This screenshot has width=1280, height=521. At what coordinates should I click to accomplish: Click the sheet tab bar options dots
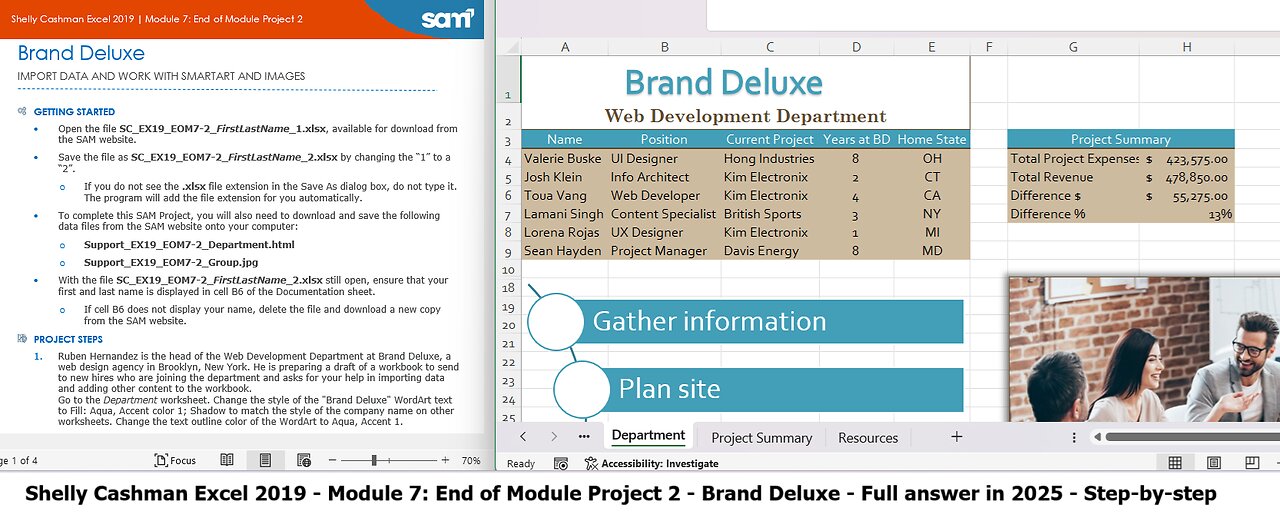[x=1074, y=437]
